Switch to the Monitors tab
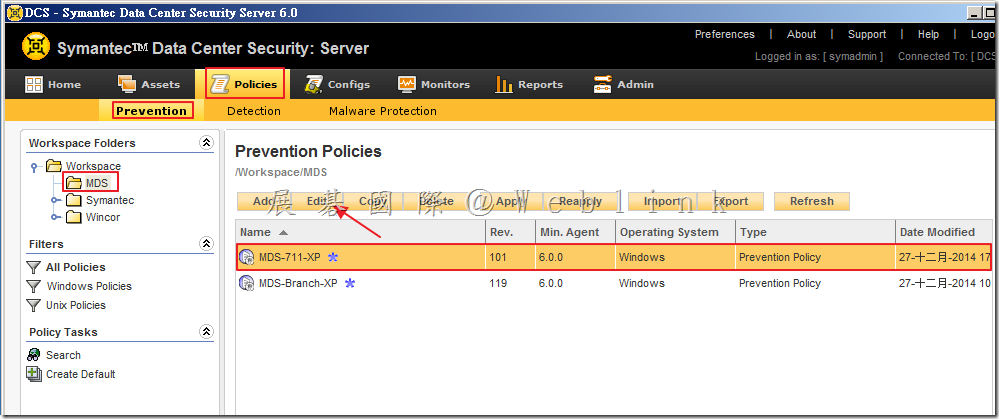Viewport: 999px width, 419px height. (434, 84)
